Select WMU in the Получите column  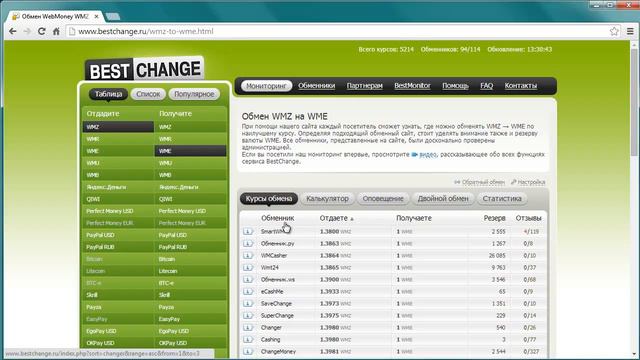[190, 163]
